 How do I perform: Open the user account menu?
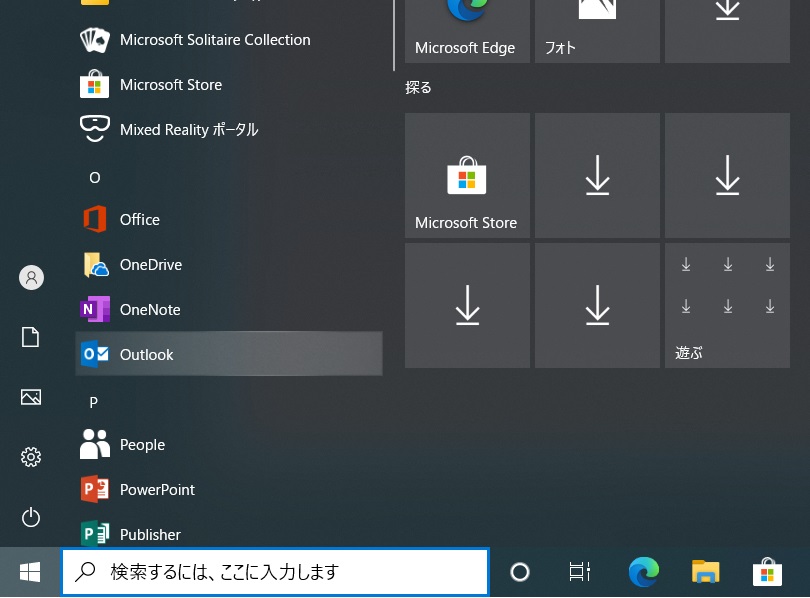coord(31,278)
